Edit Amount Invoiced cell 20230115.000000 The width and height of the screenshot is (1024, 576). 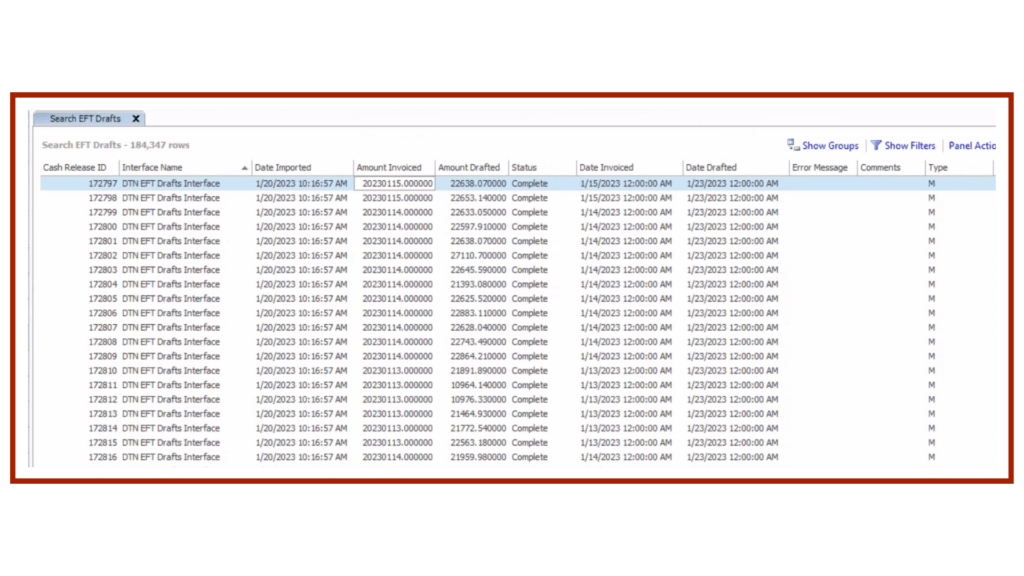[396, 184]
